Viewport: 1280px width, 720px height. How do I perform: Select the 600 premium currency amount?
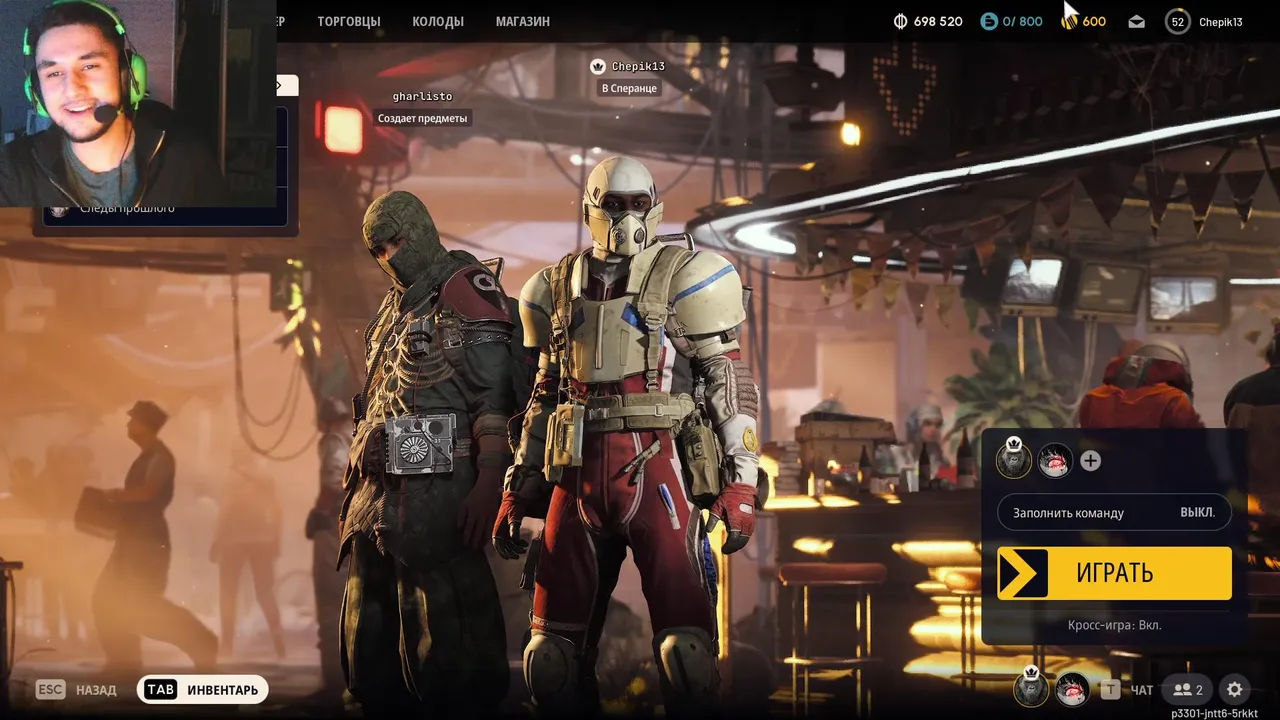click(x=1094, y=21)
